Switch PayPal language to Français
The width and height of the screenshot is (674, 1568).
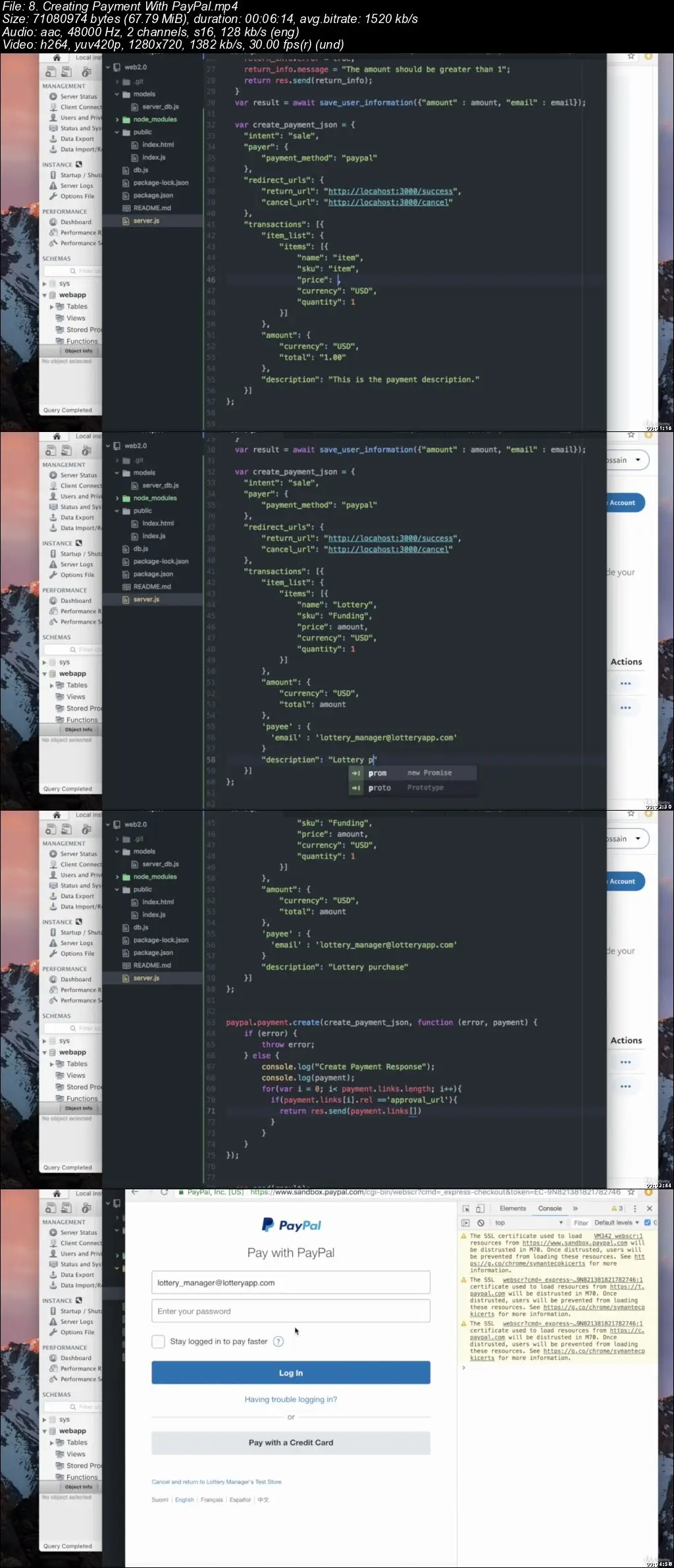[x=212, y=1500]
